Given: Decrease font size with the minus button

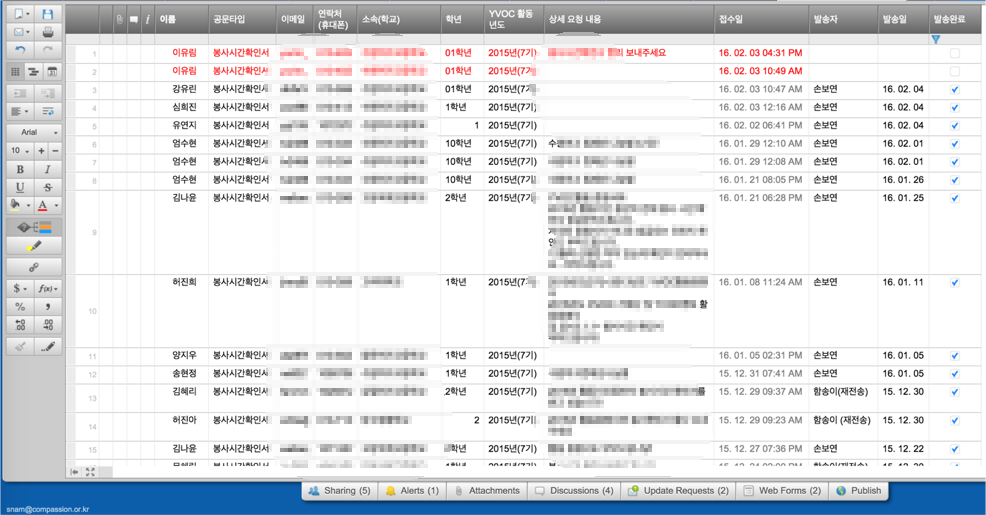Looking at the screenshot, I should click(55, 151).
